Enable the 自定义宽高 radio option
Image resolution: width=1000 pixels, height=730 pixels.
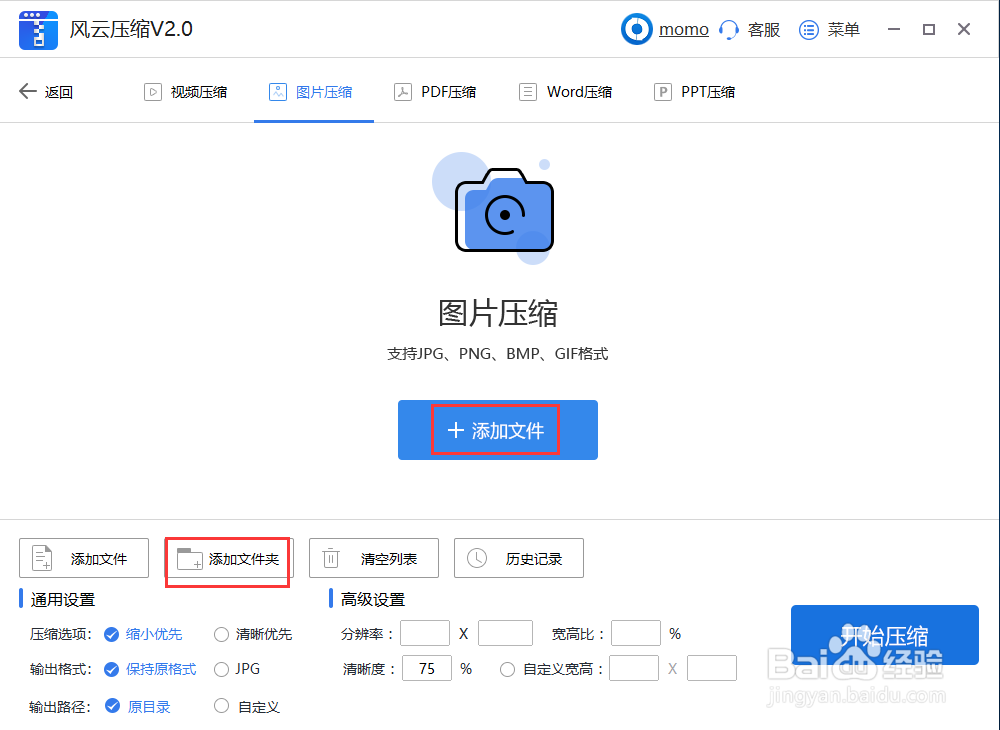[x=508, y=669]
